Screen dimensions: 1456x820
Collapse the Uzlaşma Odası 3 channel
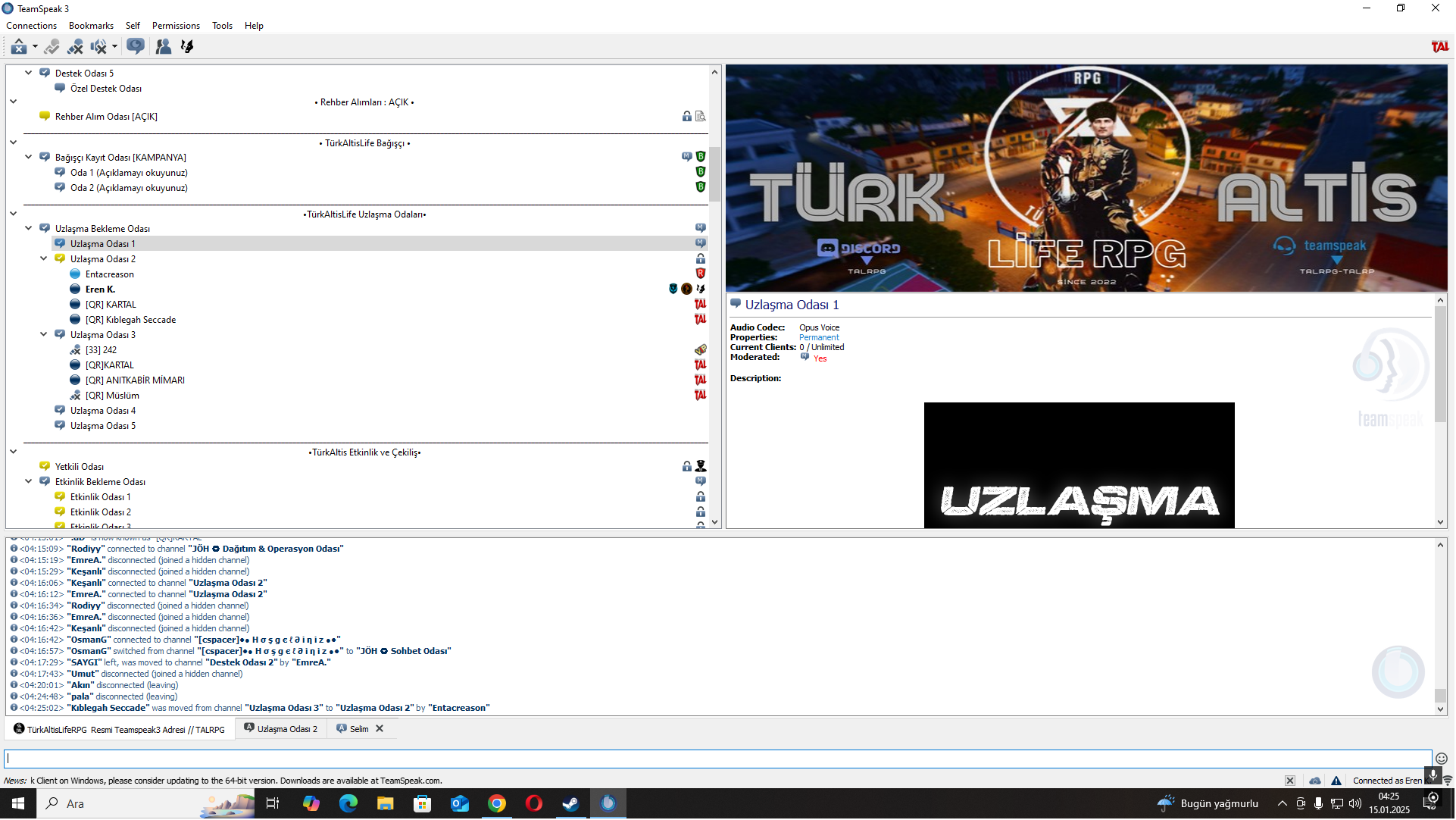coord(44,335)
